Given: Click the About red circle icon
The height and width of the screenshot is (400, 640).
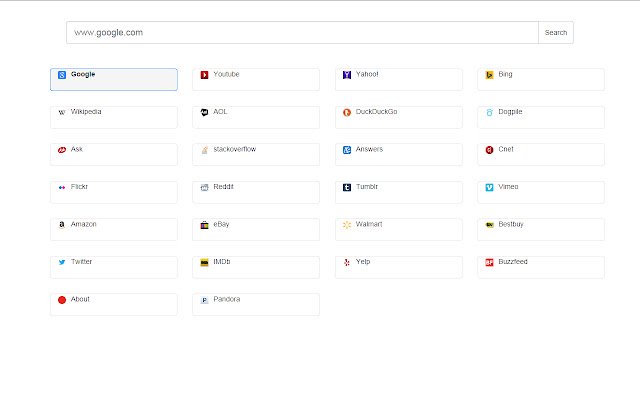Looking at the screenshot, I should tap(62, 300).
